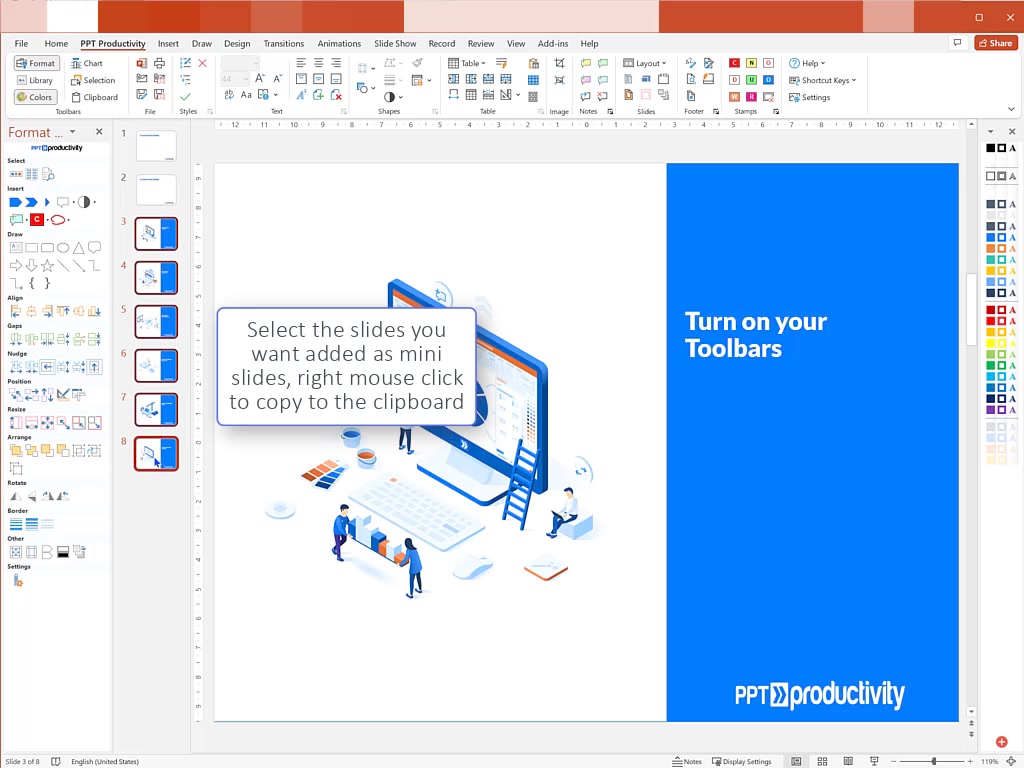
Task: Toggle the Selection toolbar button
Action: 93,80
